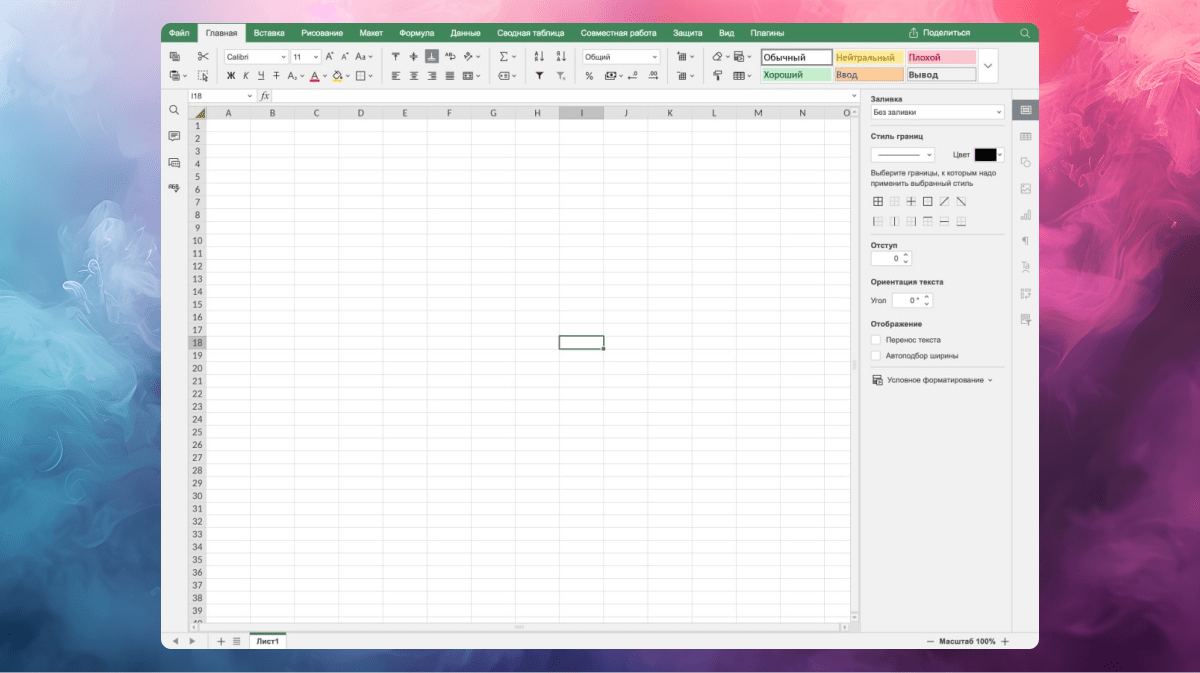Image resolution: width=1200 pixels, height=673 pixels.
Task: Increase Отступ indent stepper up
Action: 906,255
